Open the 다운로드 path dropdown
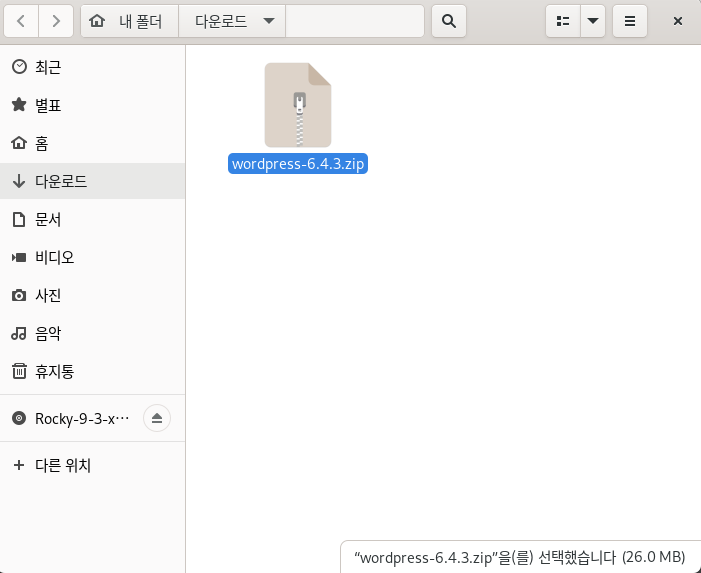 coord(232,21)
